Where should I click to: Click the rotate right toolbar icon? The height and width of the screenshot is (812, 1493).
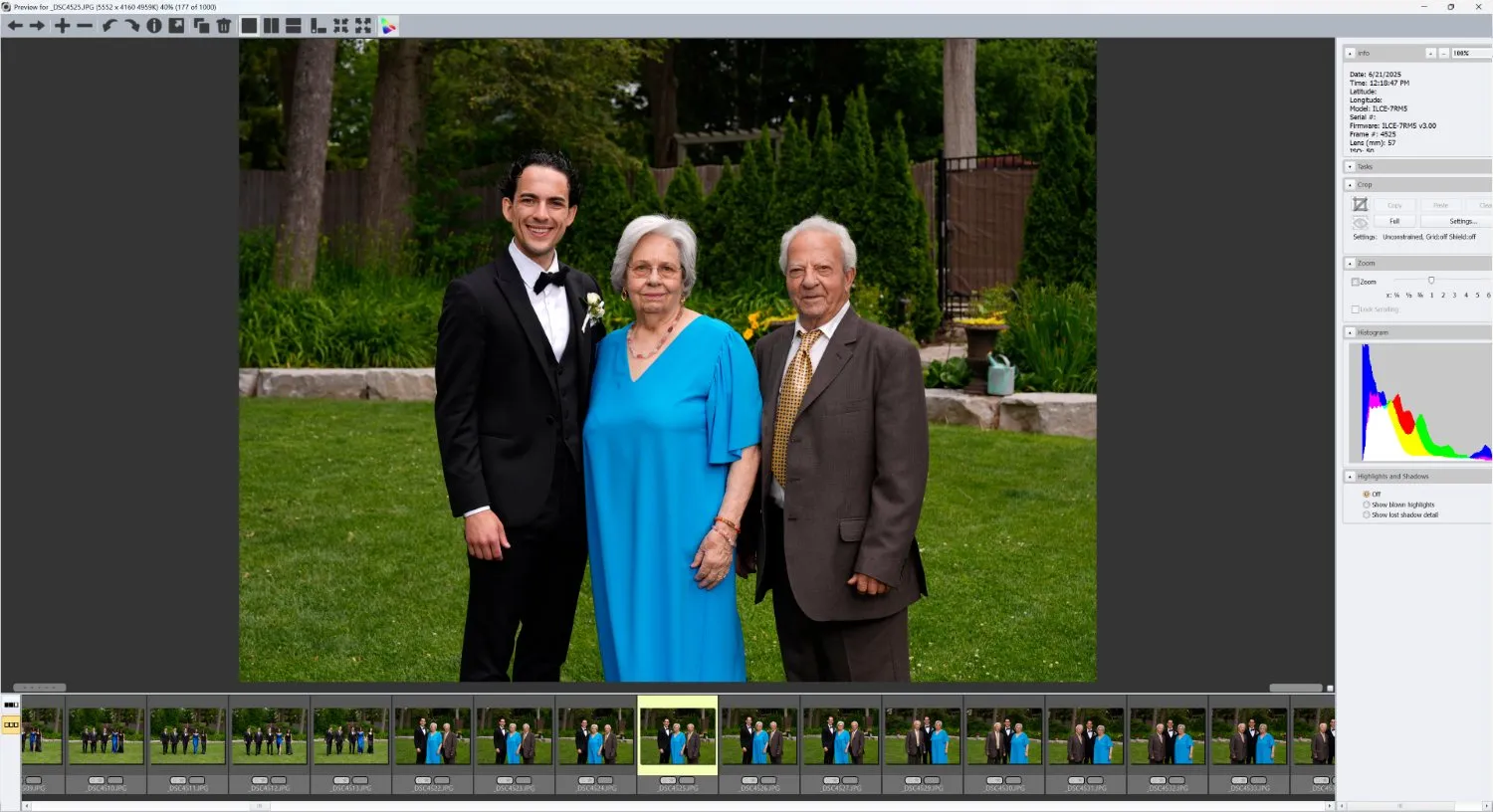(x=133, y=25)
